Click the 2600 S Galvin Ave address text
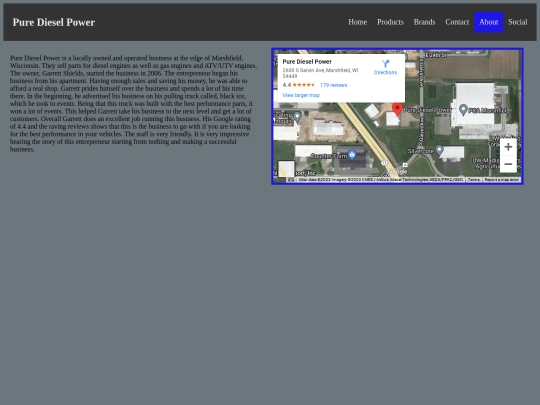540x405 pixels. pos(320,73)
